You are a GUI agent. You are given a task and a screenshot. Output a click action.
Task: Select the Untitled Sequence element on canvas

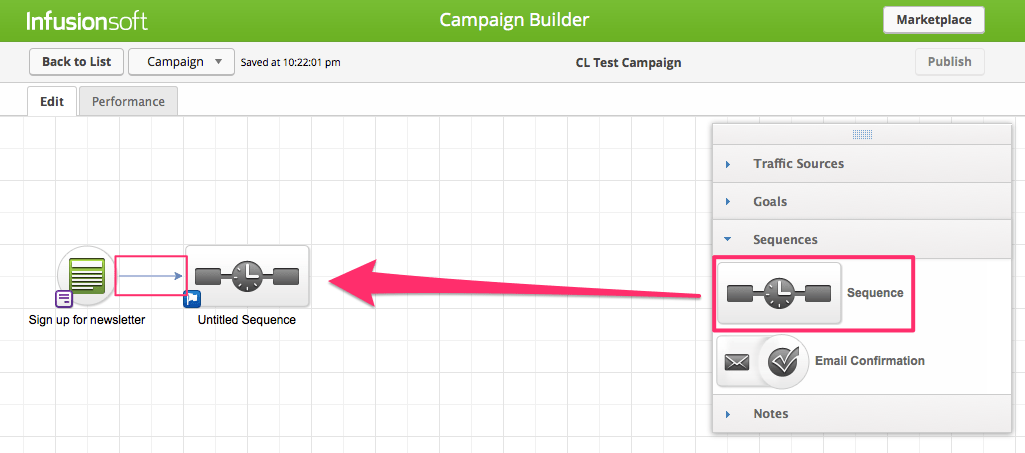tap(247, 276)
